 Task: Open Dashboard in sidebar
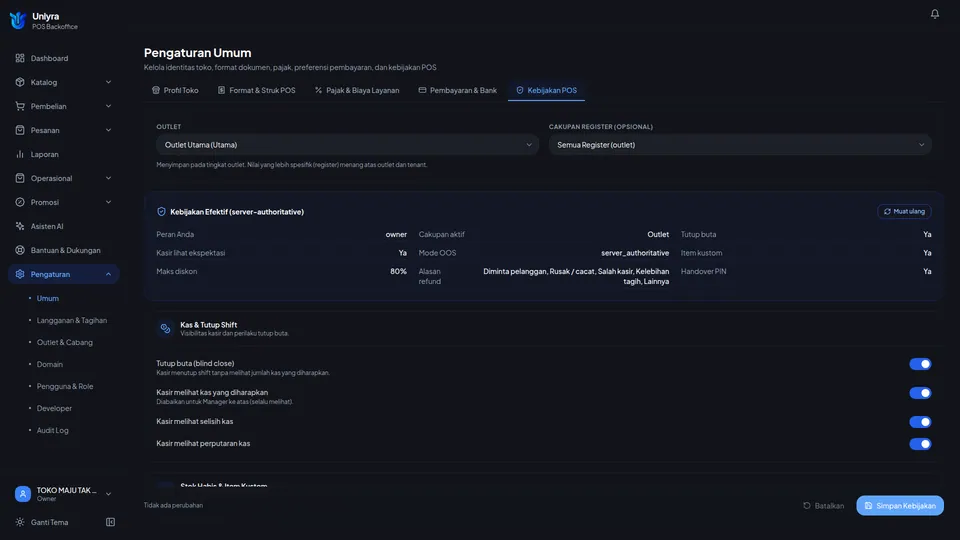pos(64,58)
